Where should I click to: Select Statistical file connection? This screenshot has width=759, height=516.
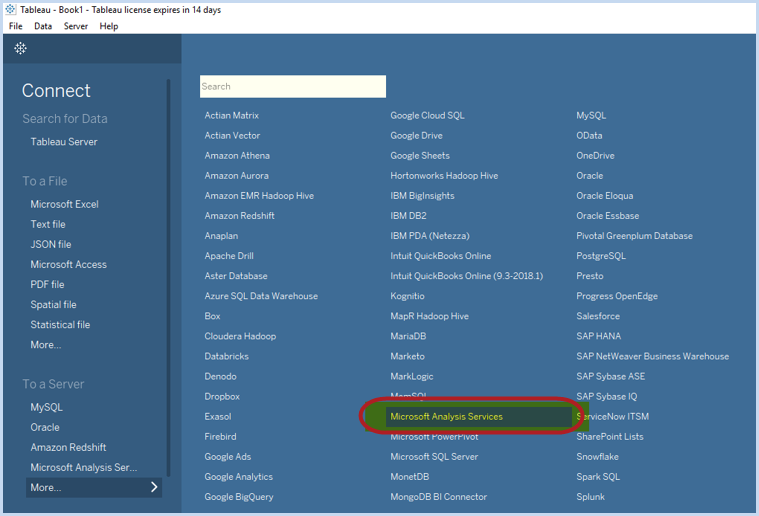(x=60, y=325)
